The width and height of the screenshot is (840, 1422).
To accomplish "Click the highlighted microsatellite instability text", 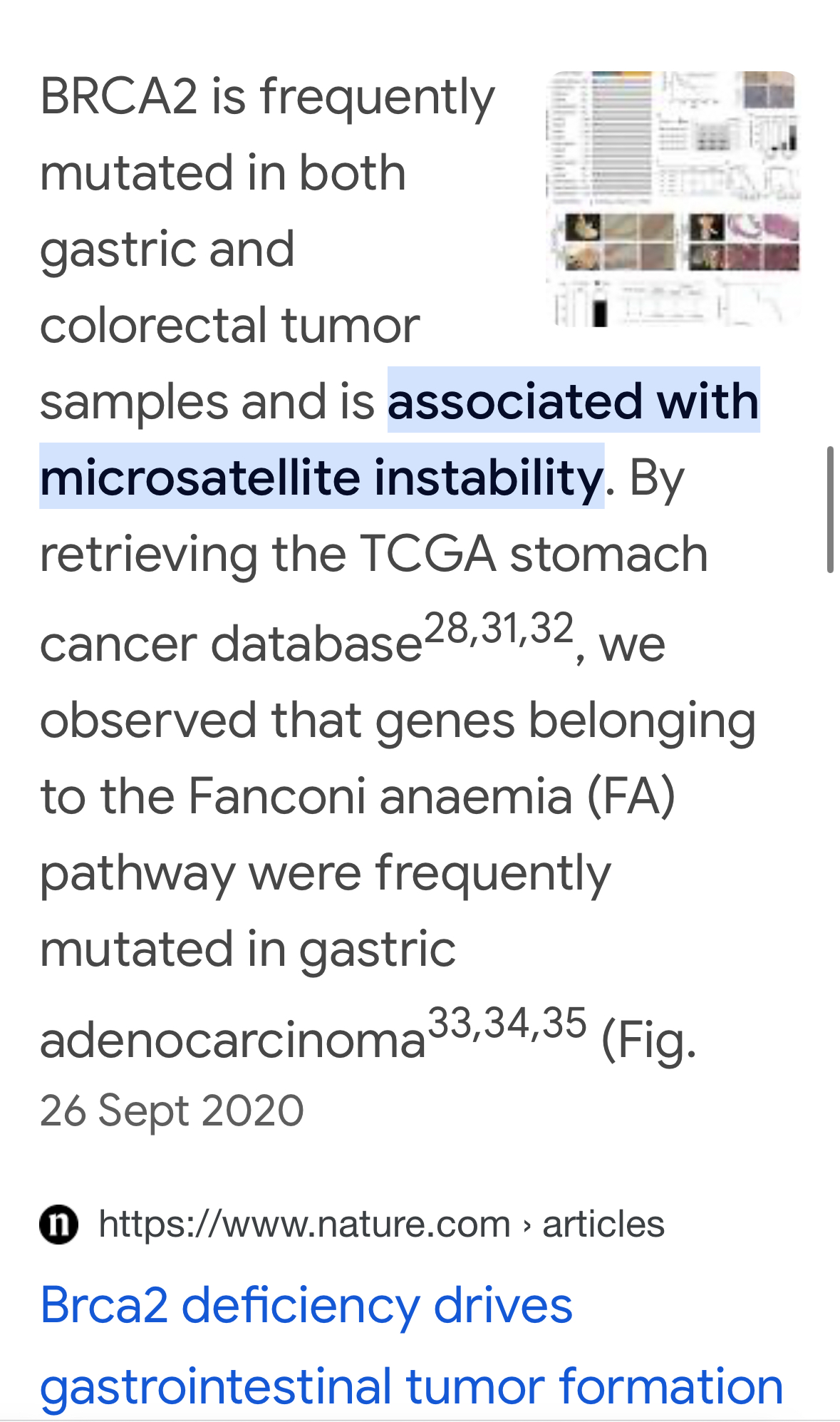I will pos(322,476).
